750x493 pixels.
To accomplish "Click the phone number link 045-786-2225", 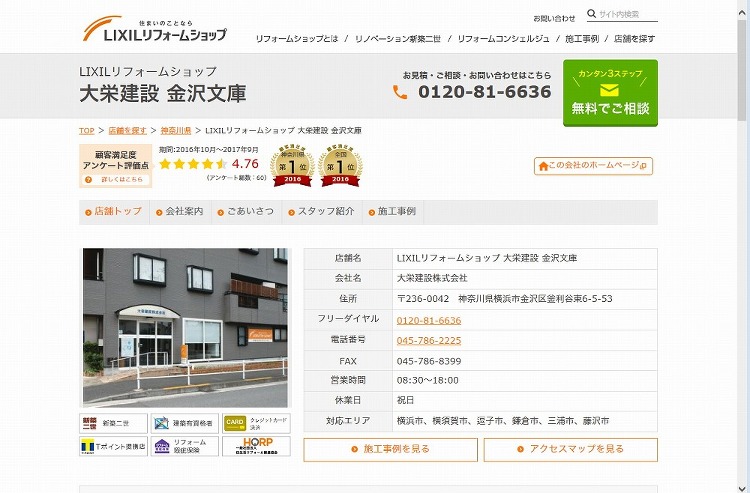I will click(429, 340).
